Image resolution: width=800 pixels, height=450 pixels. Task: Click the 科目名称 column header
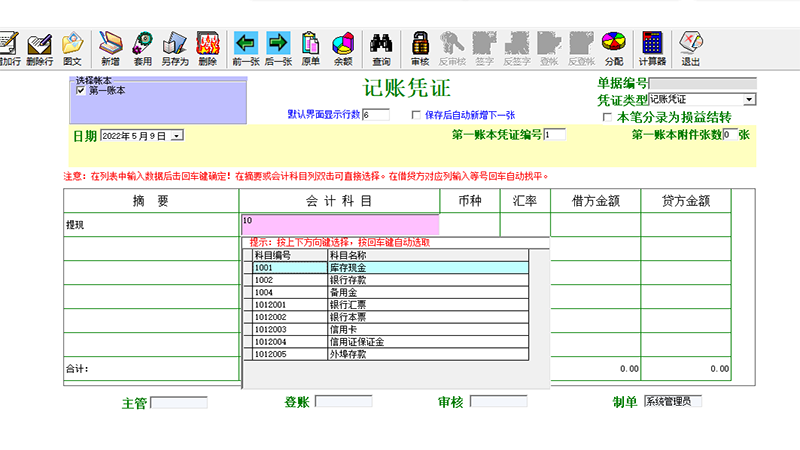pos(428,256)
